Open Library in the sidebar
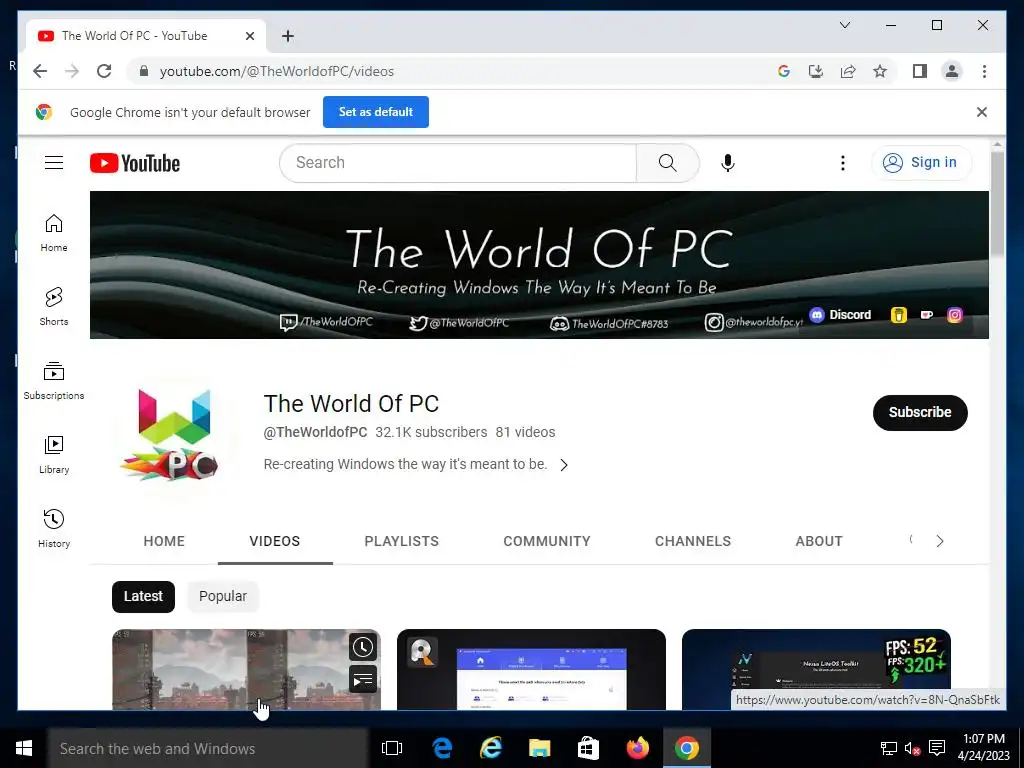 [54, 455]
